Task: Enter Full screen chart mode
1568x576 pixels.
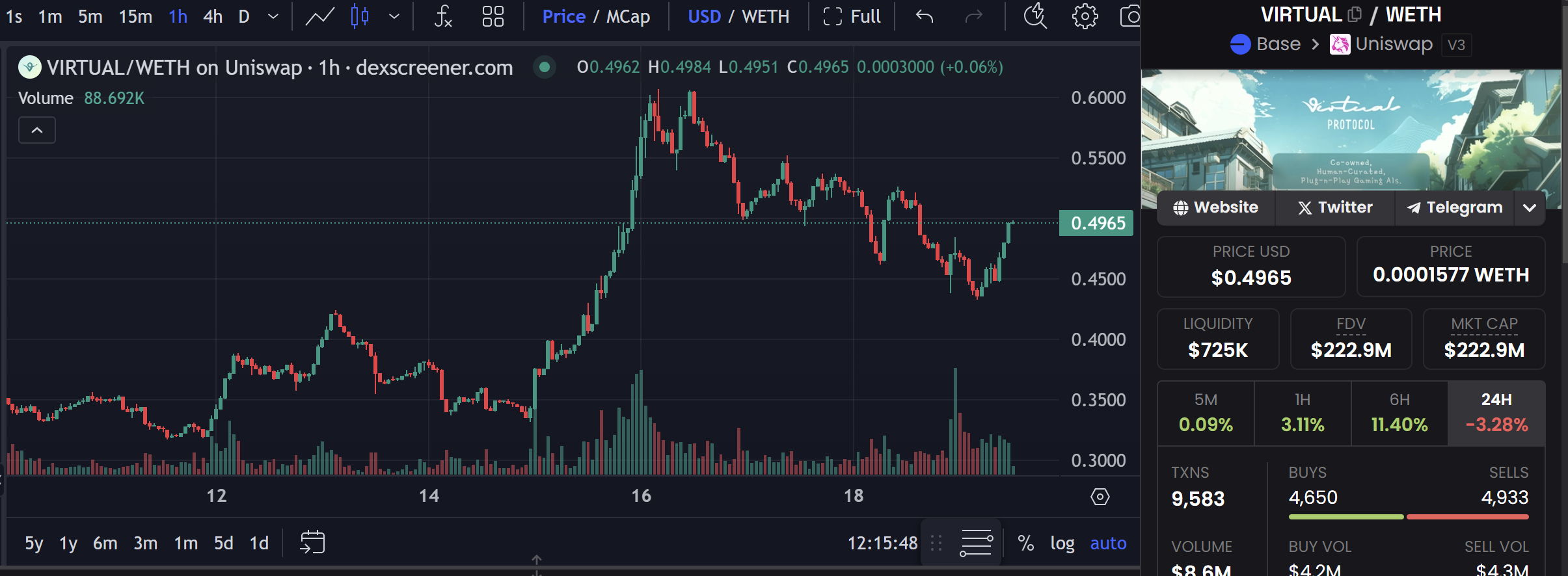Action: (852, 16)
